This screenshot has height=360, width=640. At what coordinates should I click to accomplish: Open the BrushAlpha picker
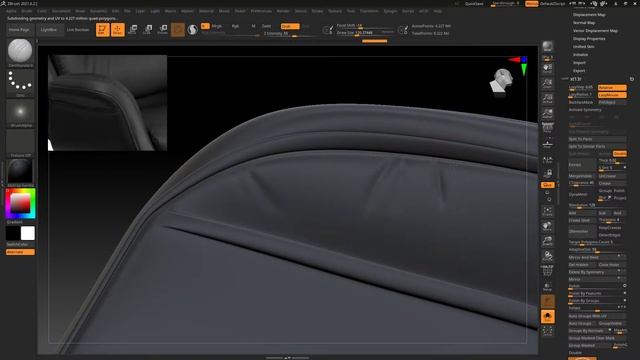click(20, 113)
